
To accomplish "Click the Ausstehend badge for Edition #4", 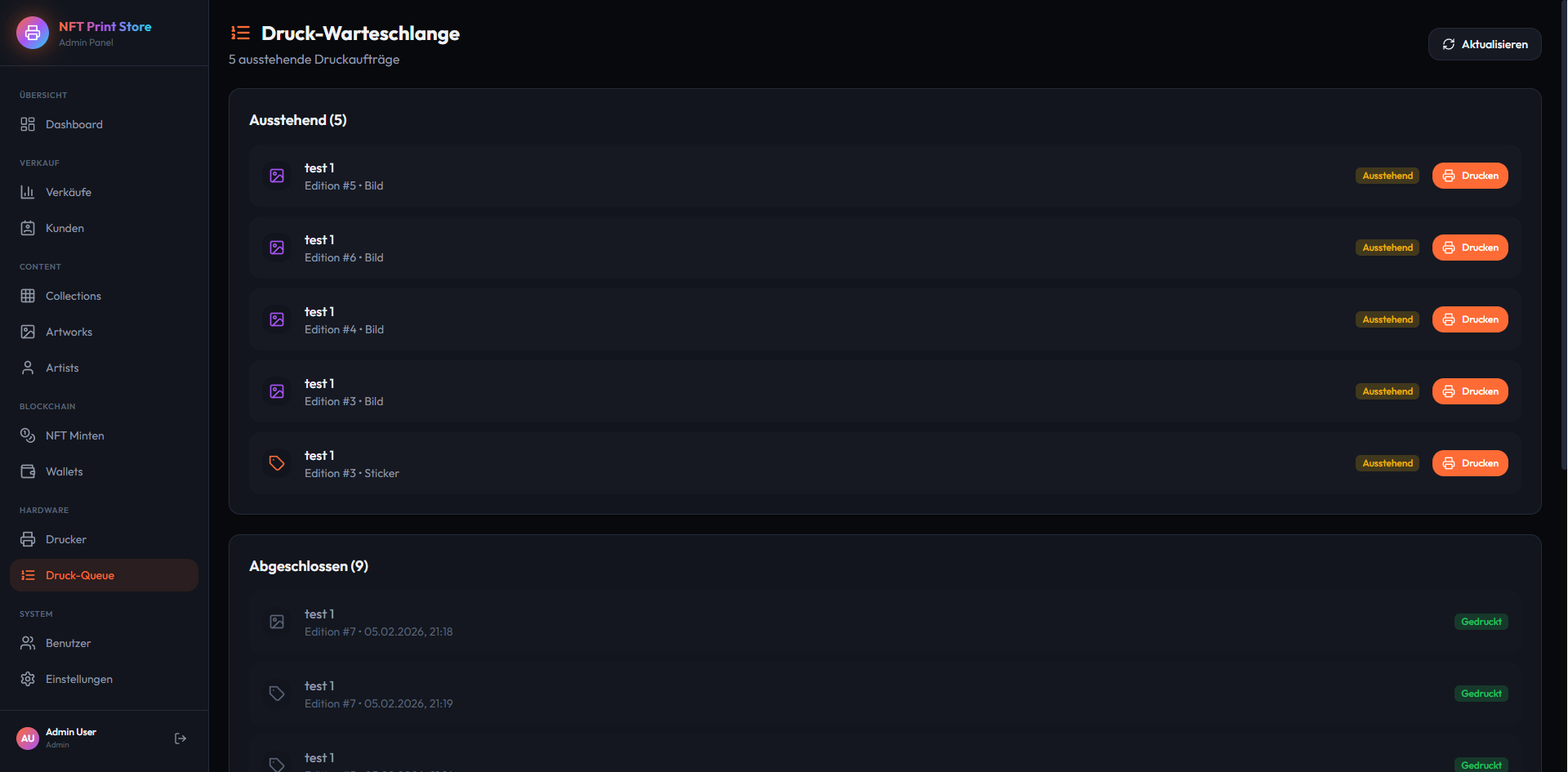I will point(1388,319).
